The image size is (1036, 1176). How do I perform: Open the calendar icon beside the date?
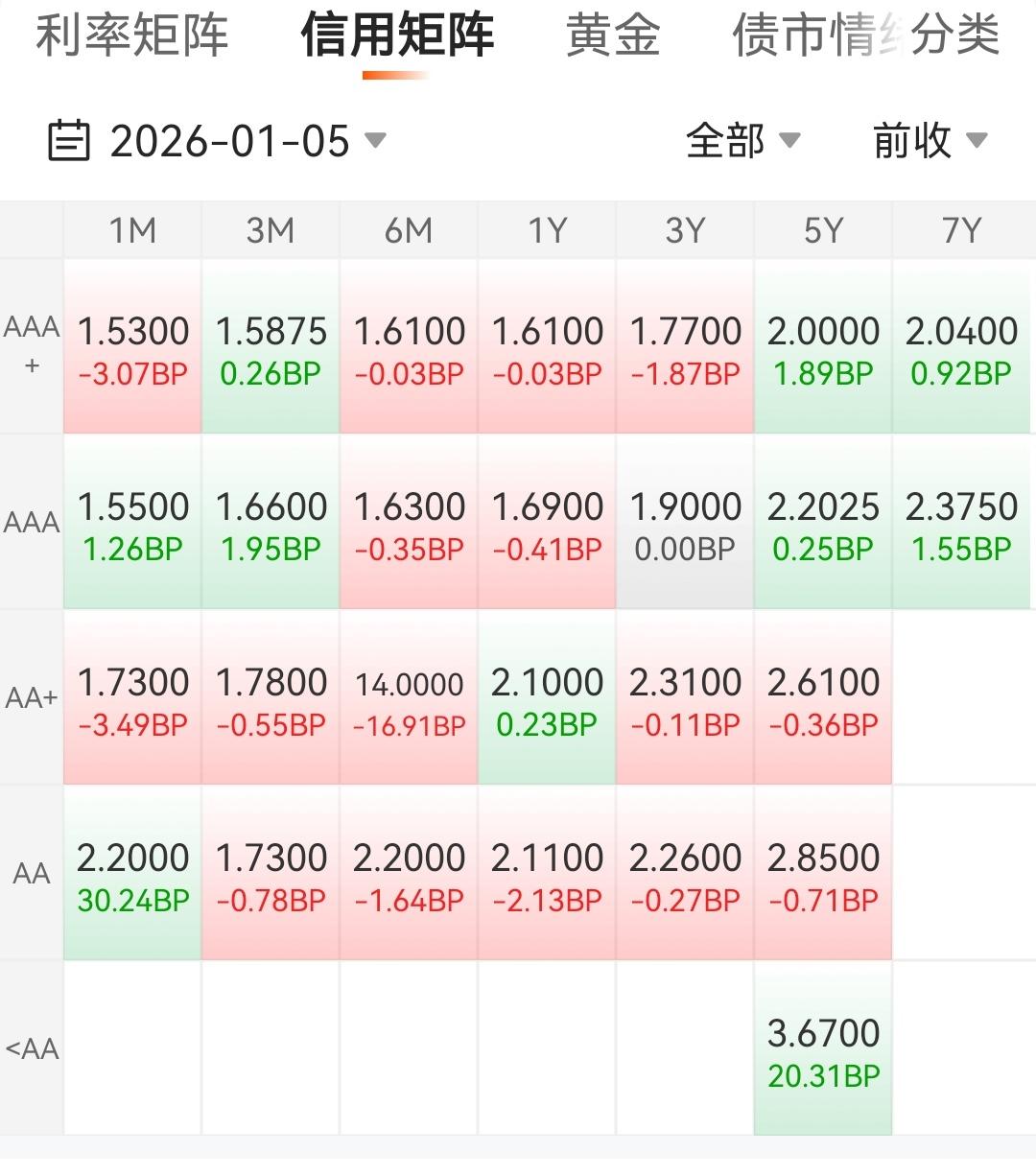point(69,140)
